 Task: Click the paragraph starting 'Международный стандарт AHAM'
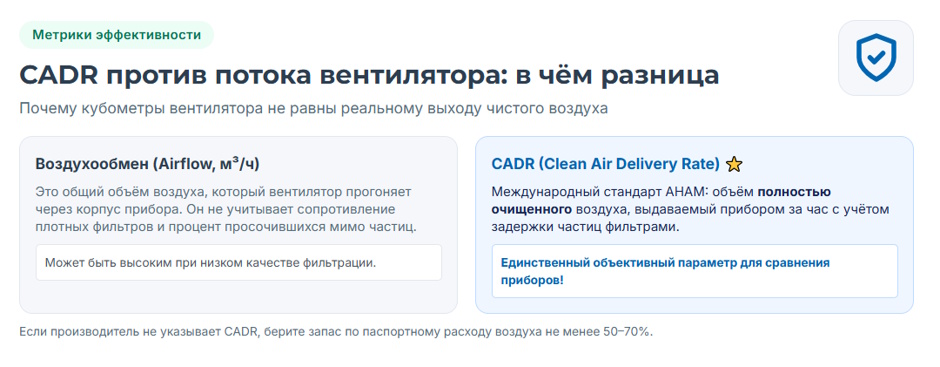coord(690,210)
